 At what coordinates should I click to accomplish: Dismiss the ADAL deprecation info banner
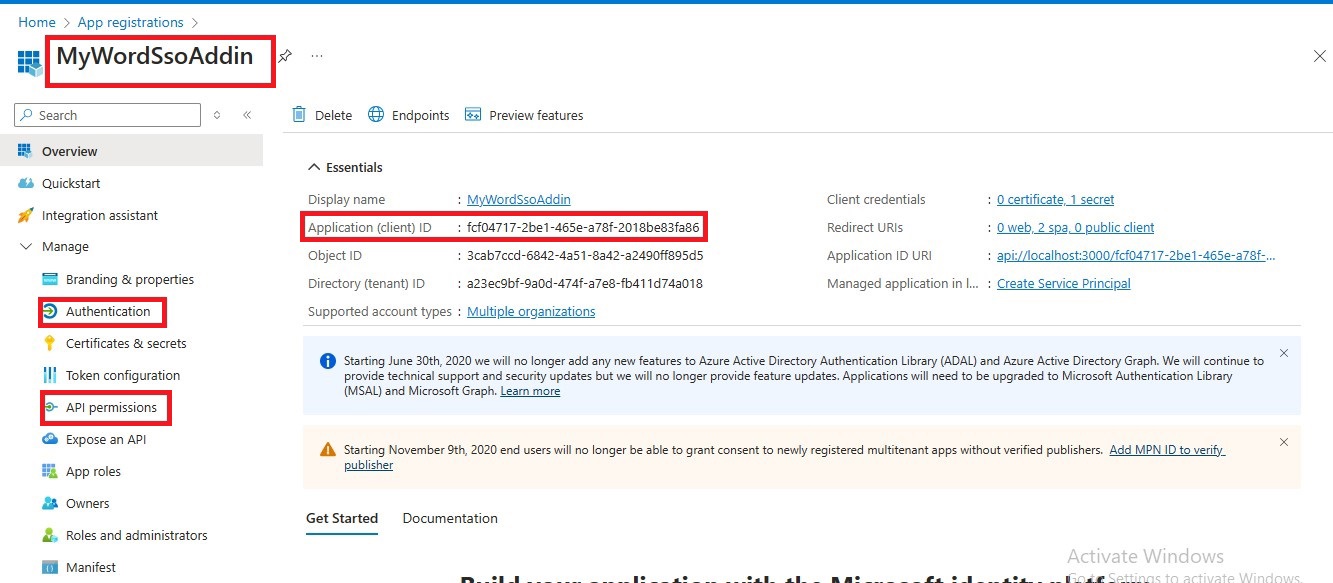[1284, 354]
